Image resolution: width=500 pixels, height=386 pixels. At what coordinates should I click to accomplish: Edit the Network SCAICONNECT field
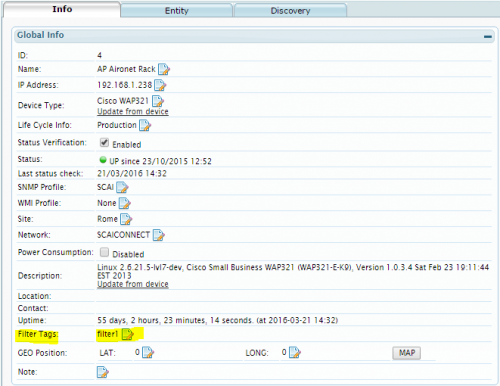point(159,235)
